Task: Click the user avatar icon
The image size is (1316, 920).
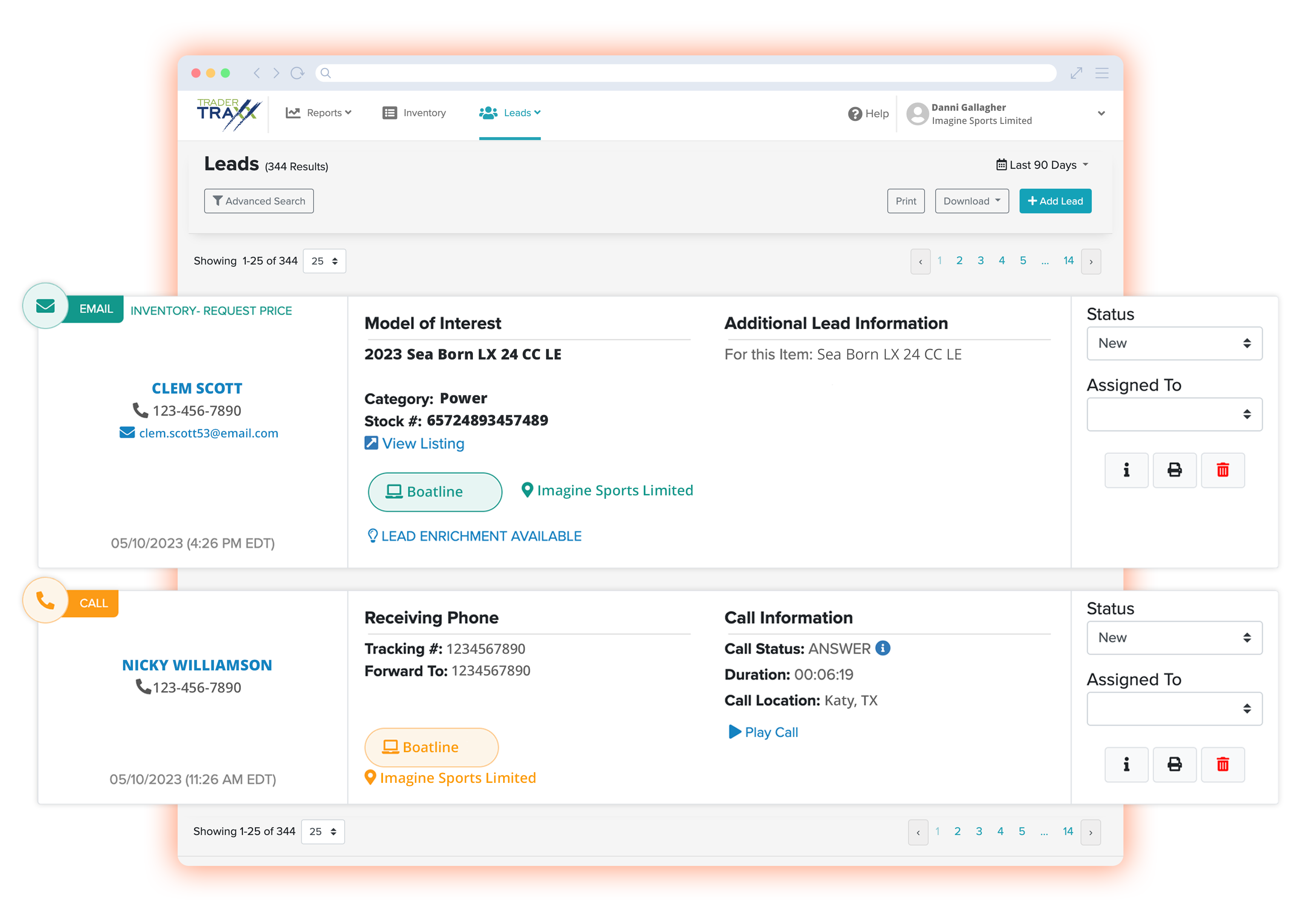Action: pos(917,113)
